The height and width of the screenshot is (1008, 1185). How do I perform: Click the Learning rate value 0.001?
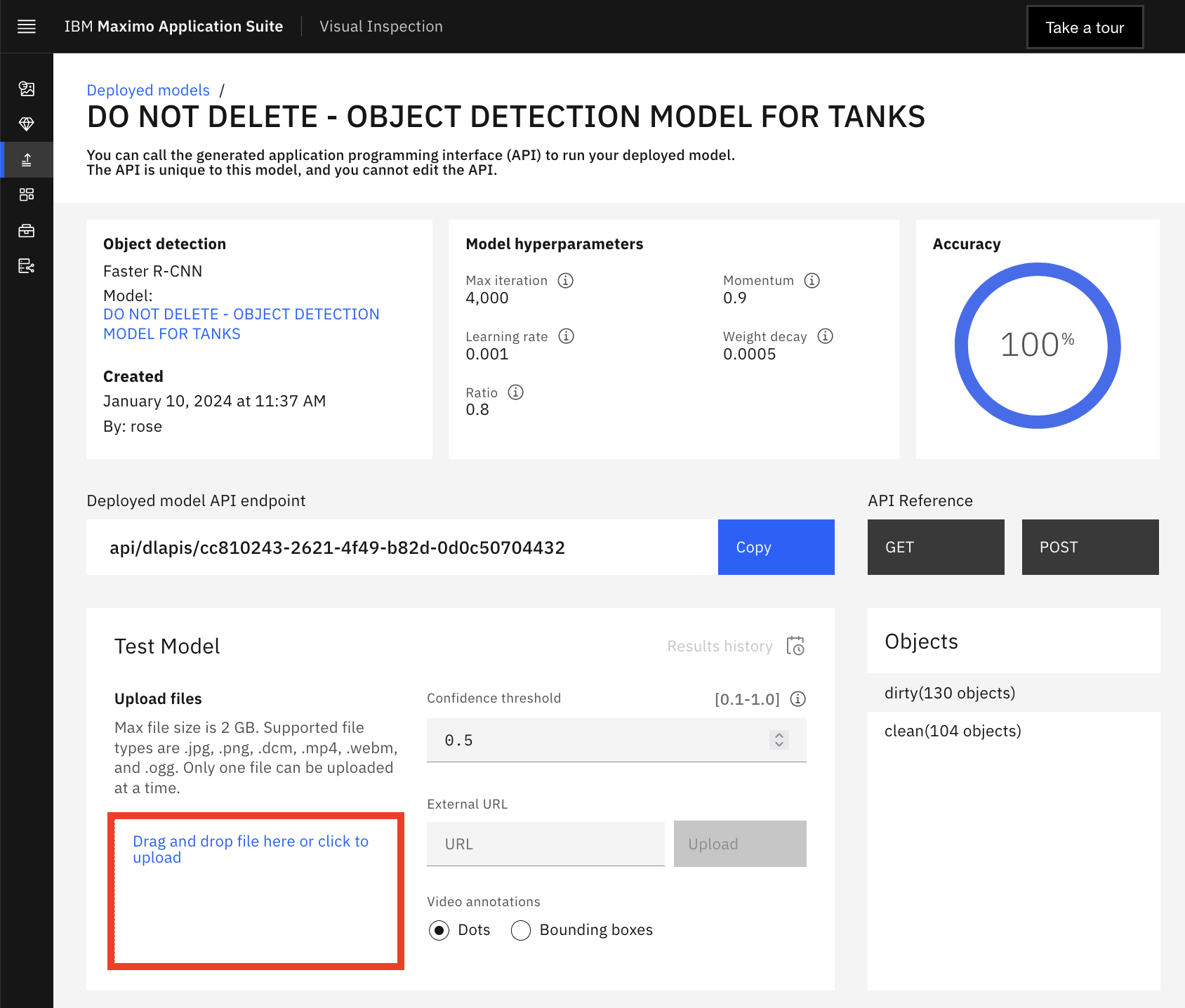(x=487, y=354)
